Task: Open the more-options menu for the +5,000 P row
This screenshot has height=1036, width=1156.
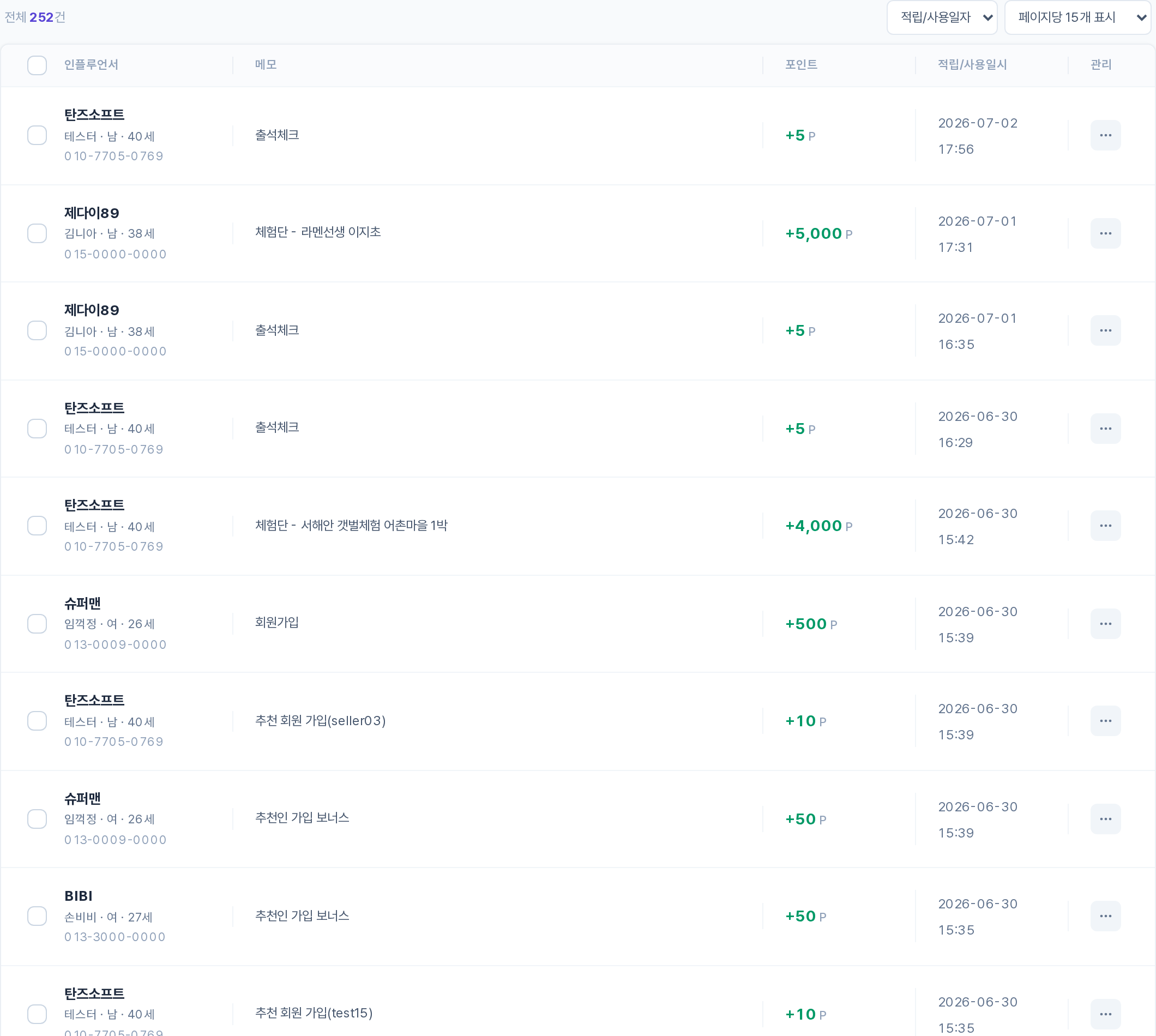Action: click(x=1105, y=233)
